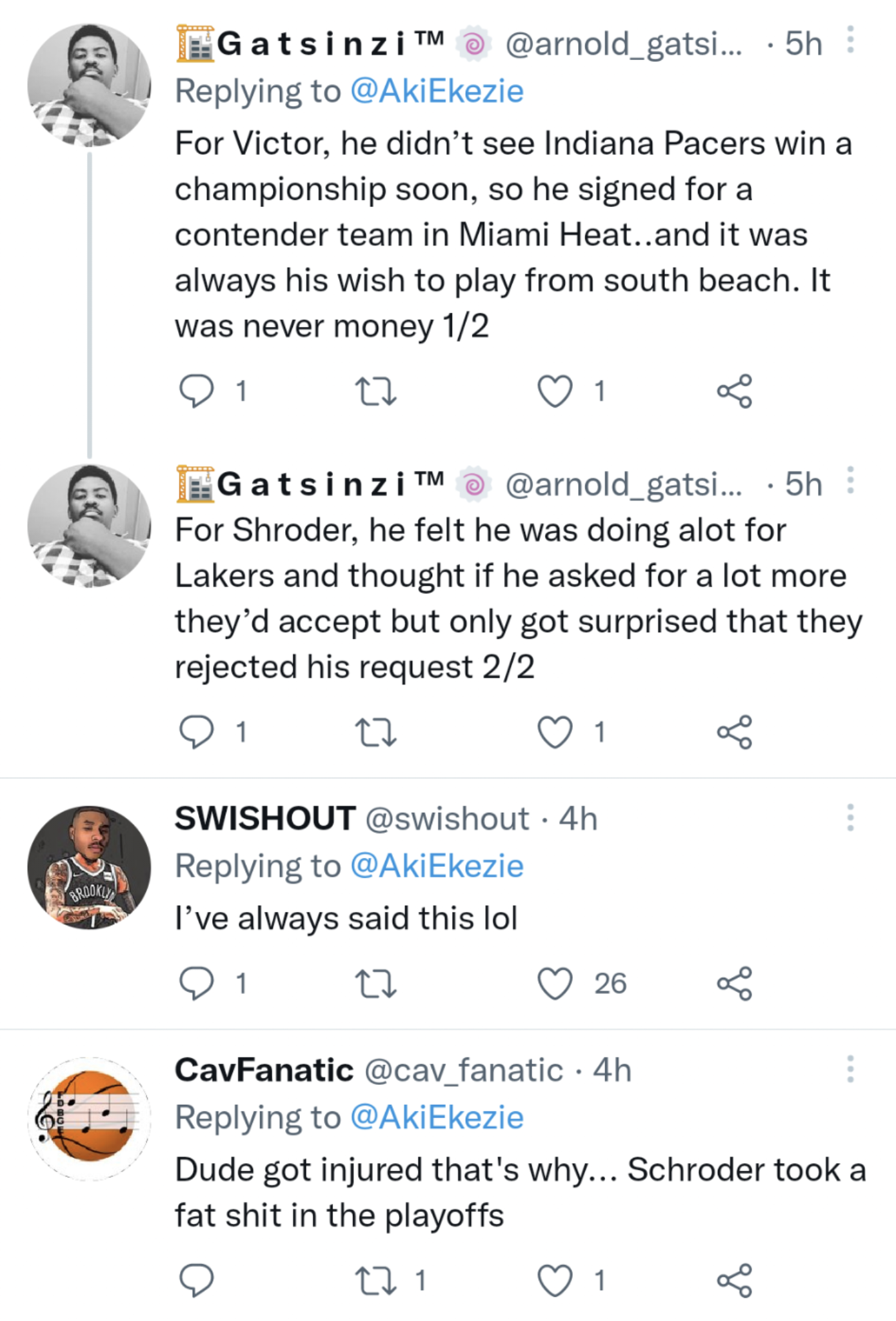Open more options on CavFanatic tweet

point(851,1069)
